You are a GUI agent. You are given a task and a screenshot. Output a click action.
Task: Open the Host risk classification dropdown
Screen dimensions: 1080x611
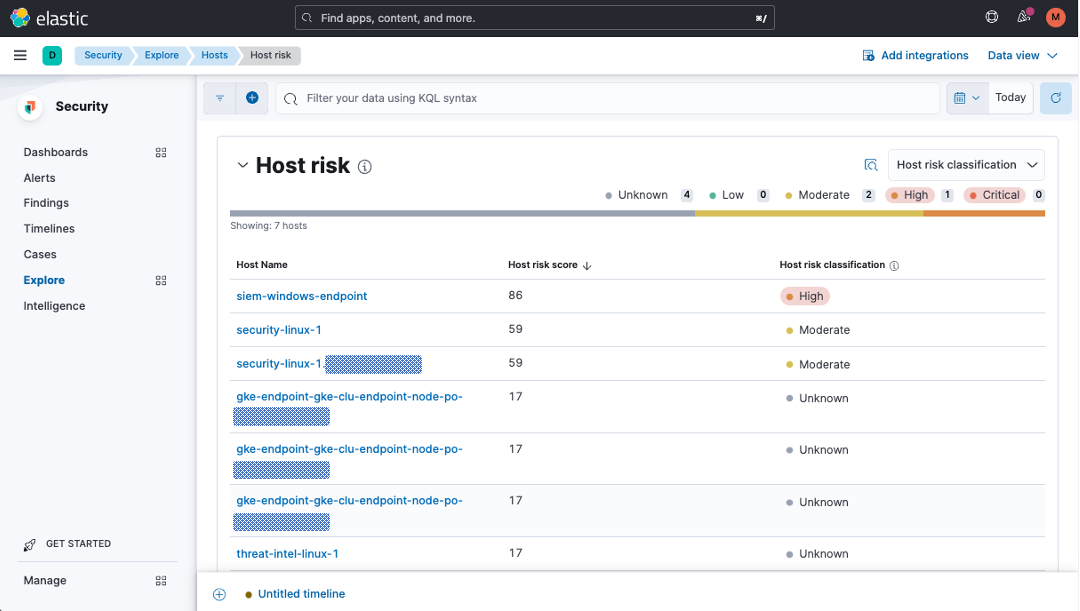pos(966,165)
